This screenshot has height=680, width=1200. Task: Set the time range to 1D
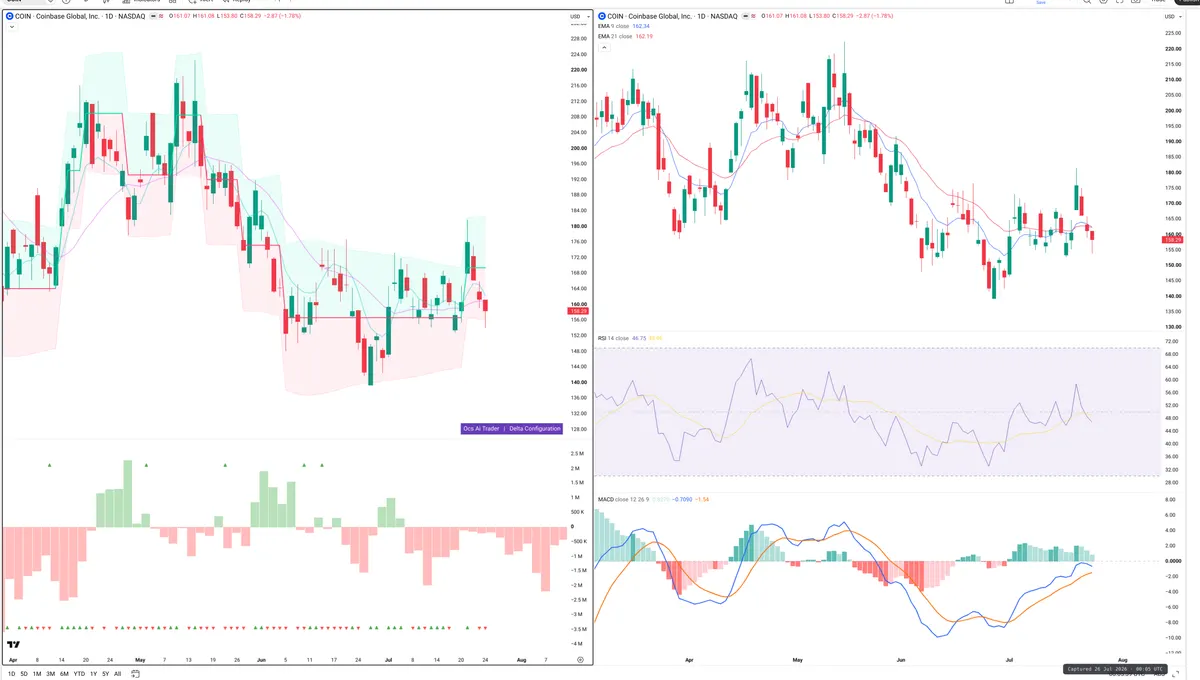point(11,674)
